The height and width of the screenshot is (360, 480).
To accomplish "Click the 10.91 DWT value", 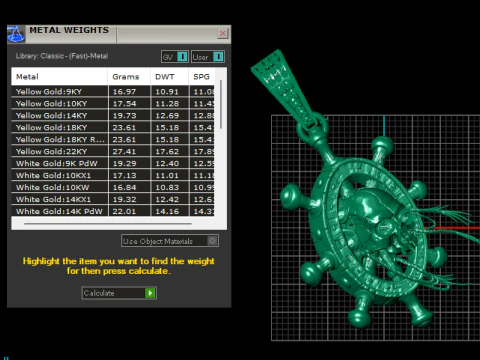I will click(x=167, y=92).
